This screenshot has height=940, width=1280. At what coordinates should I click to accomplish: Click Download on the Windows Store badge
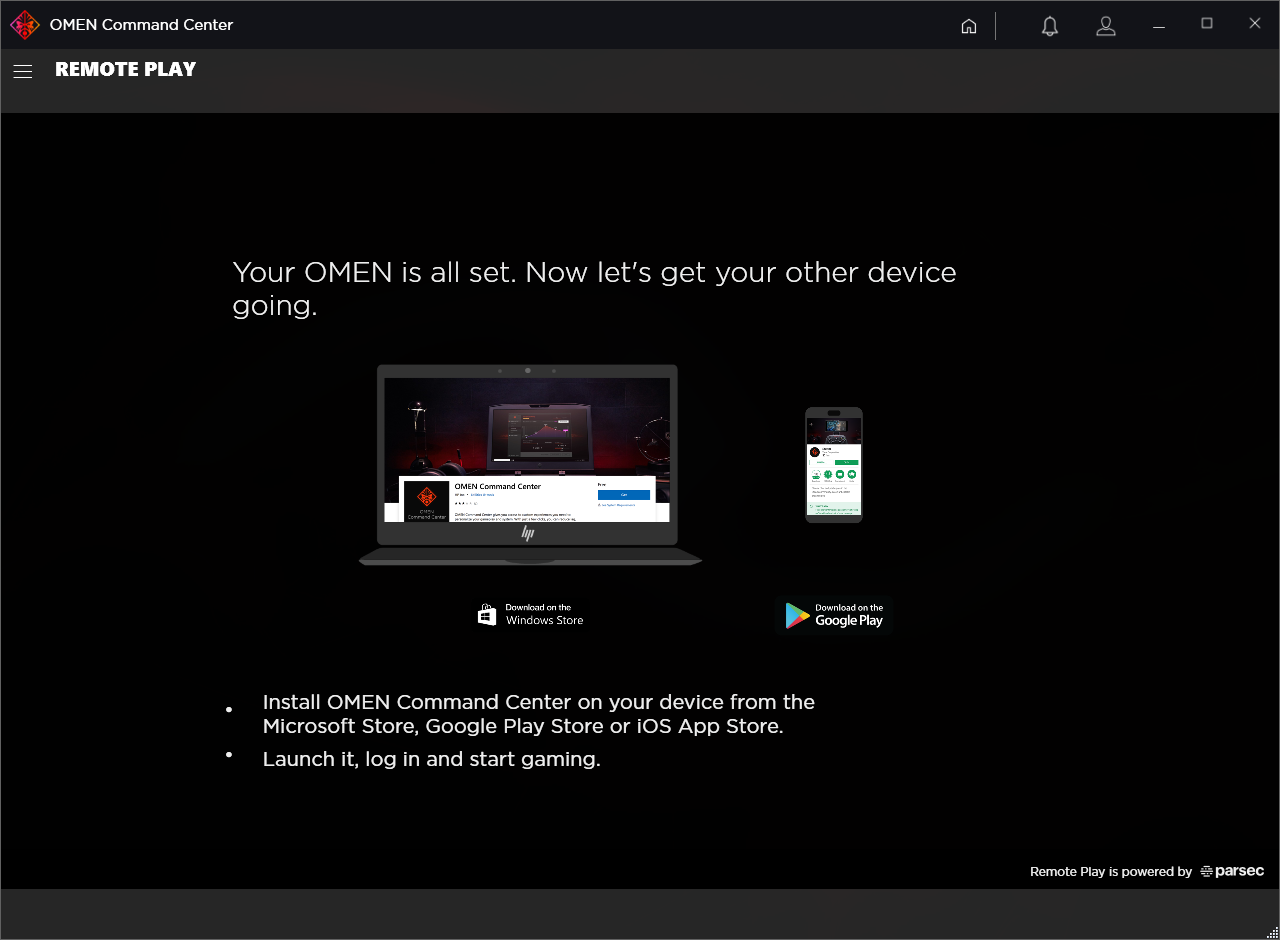pos(531,614)
